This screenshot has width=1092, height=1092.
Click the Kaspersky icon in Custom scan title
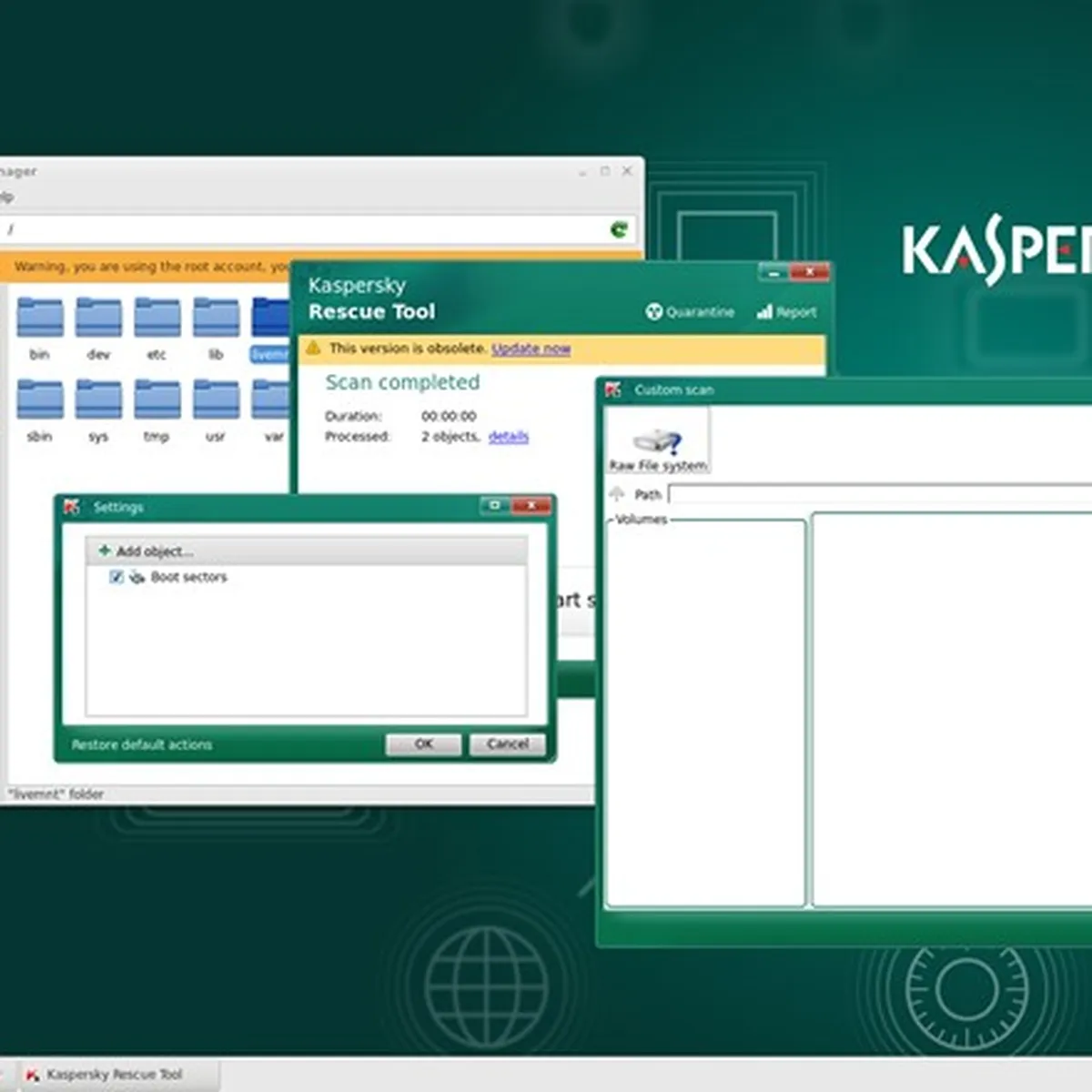coord(613,389)
